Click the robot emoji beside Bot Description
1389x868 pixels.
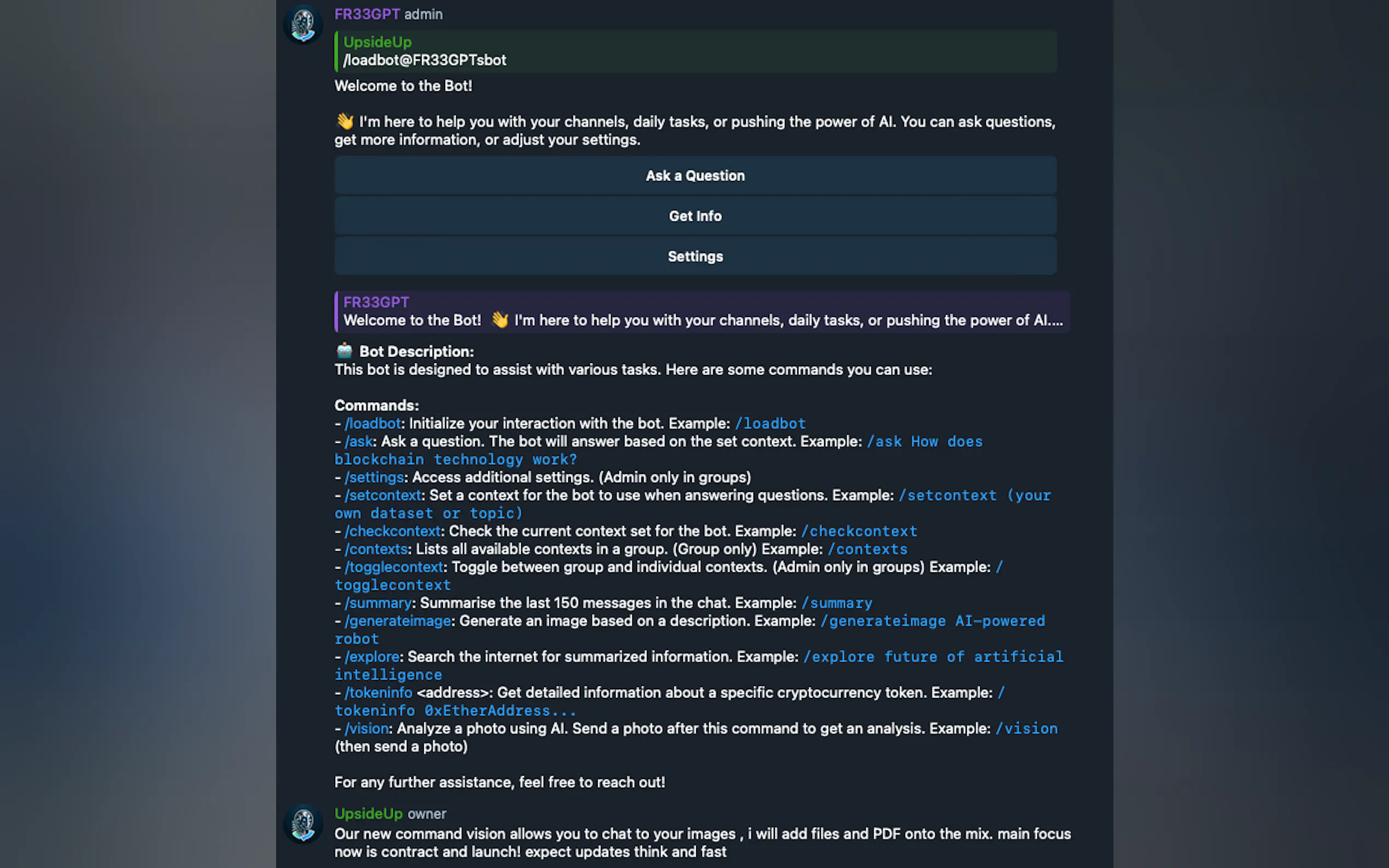(x=345, y=351)
